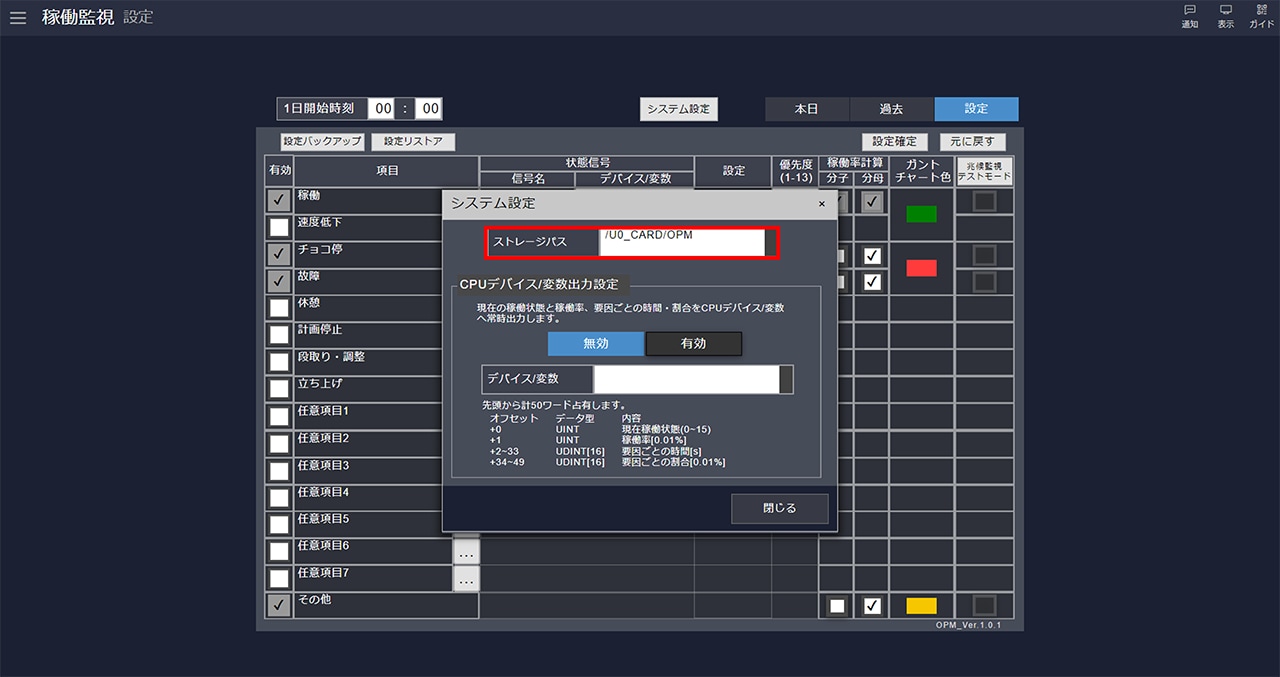This screenshot has height=677, width=1280.
Task: Open the hamburger menu
Action: [18, 18]
